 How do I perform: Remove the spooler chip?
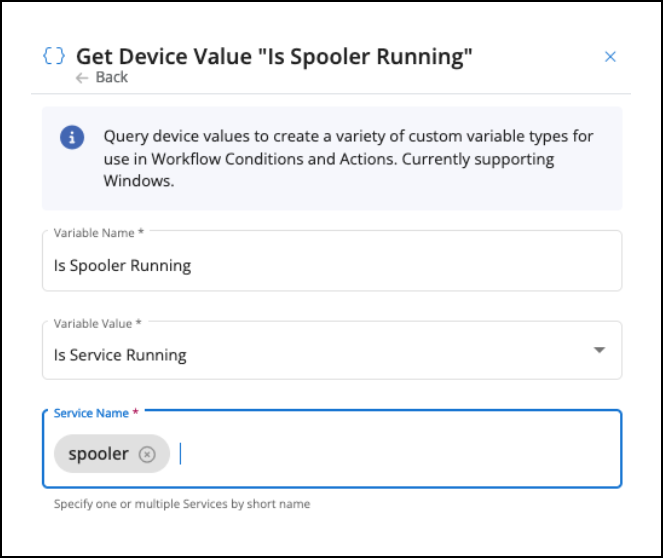(x=147, y=454)
